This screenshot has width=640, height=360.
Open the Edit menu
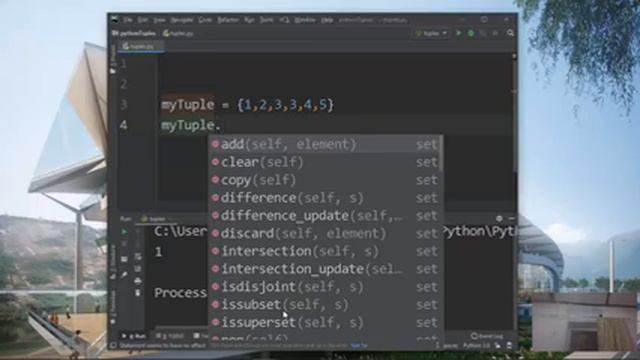click(142, 20)
